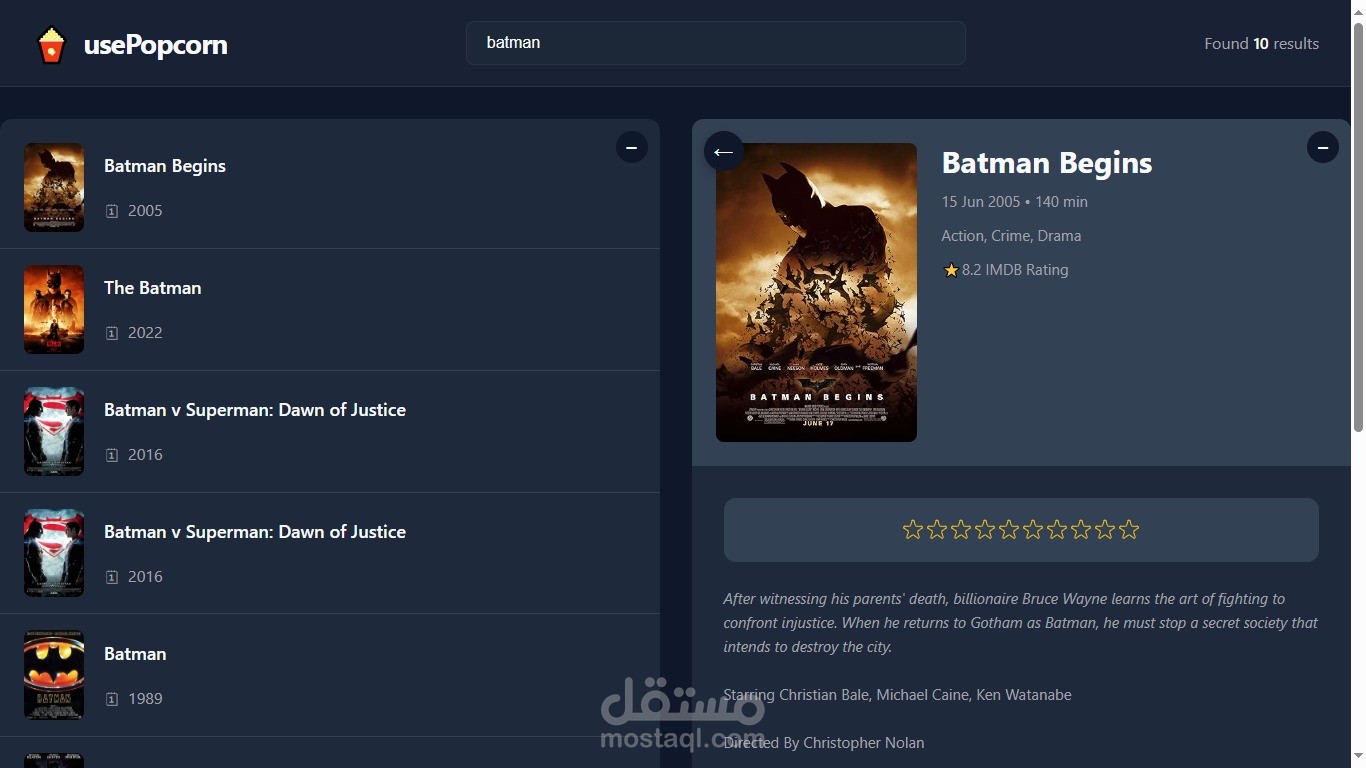Rate the movie one star

(913, 530)
